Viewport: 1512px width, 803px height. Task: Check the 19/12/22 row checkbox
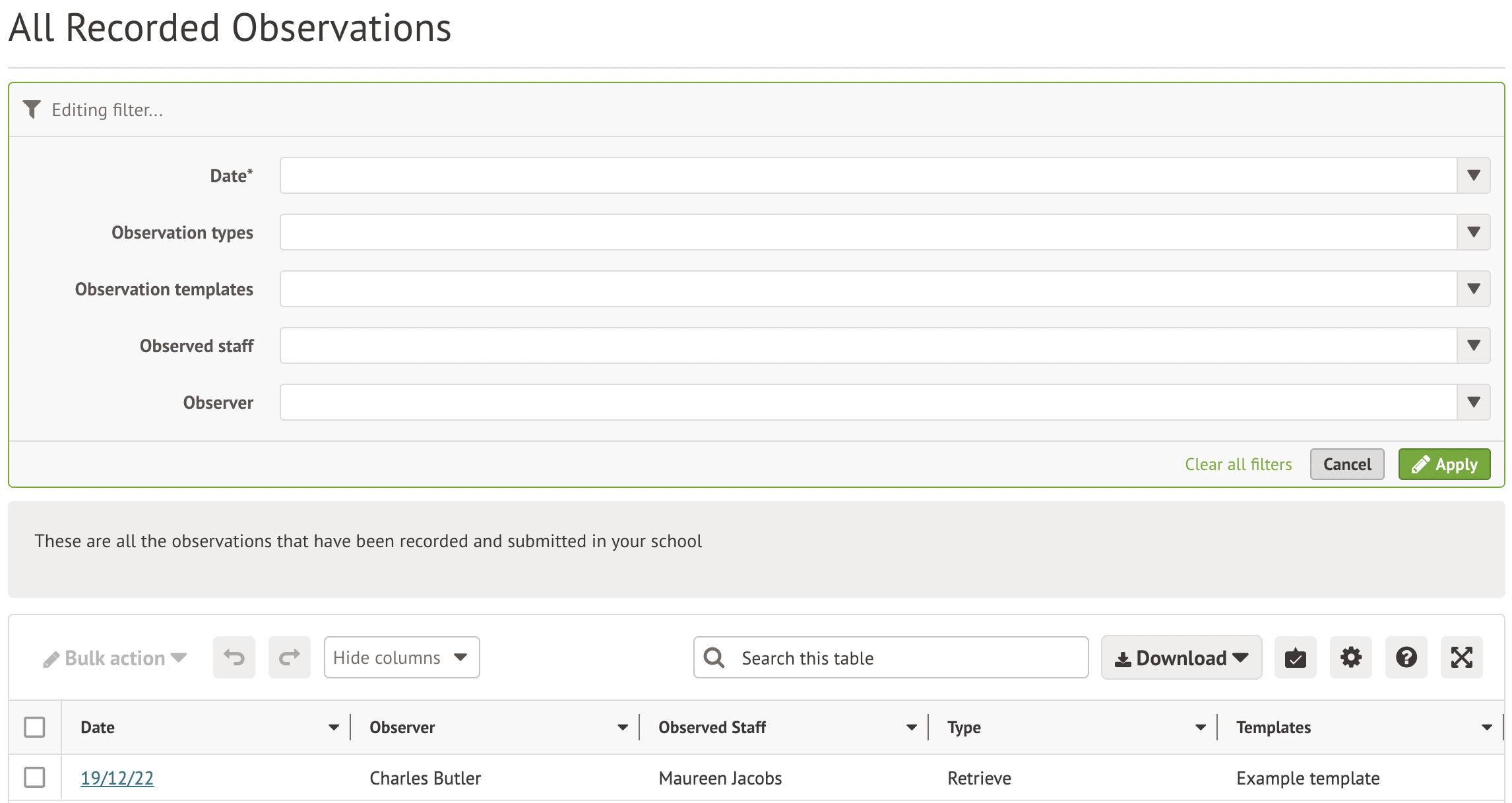tap(34, 777)
